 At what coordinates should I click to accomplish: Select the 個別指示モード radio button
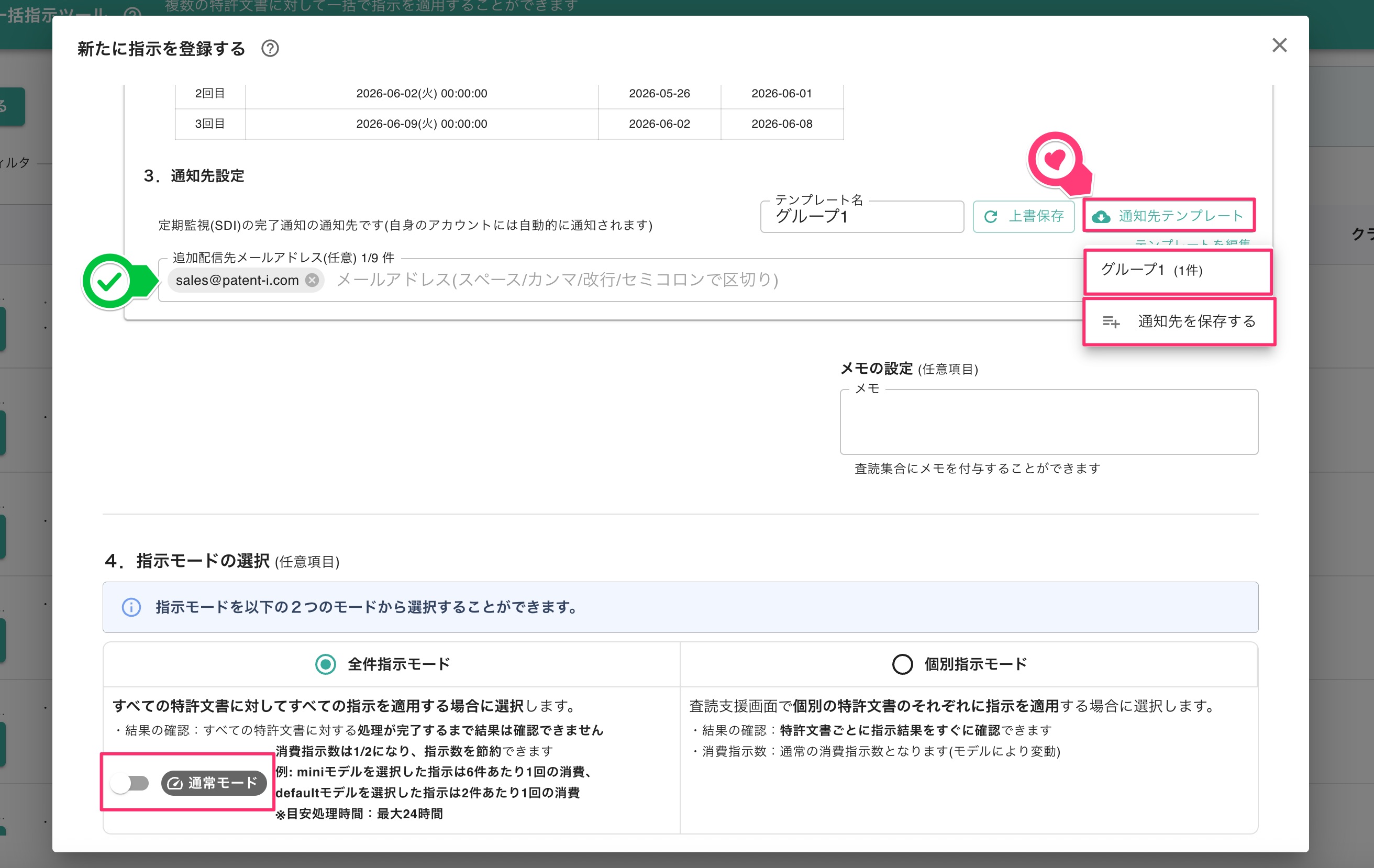click(902, 664)
